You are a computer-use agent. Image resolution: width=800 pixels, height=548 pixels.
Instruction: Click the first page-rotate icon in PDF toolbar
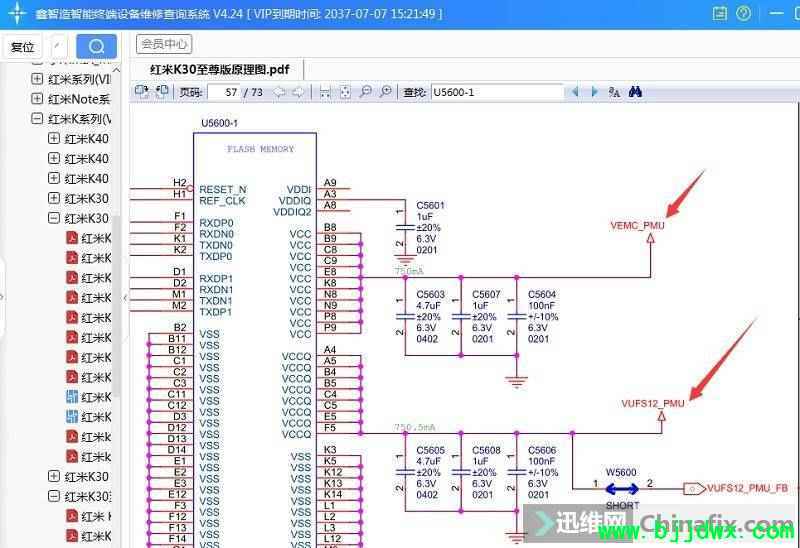tap(141, 92)
